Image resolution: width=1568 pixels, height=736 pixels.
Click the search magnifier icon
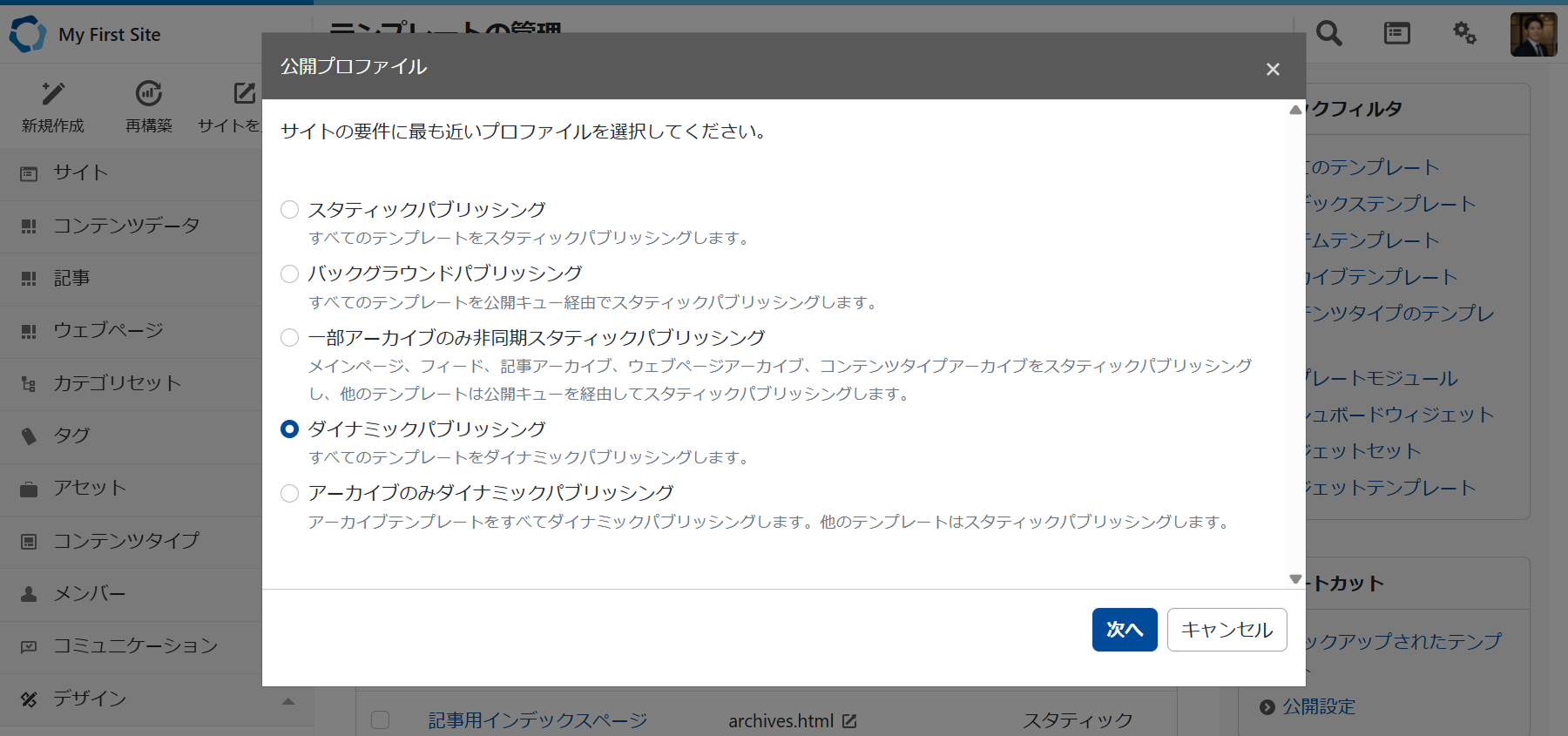pos(1328,34)
